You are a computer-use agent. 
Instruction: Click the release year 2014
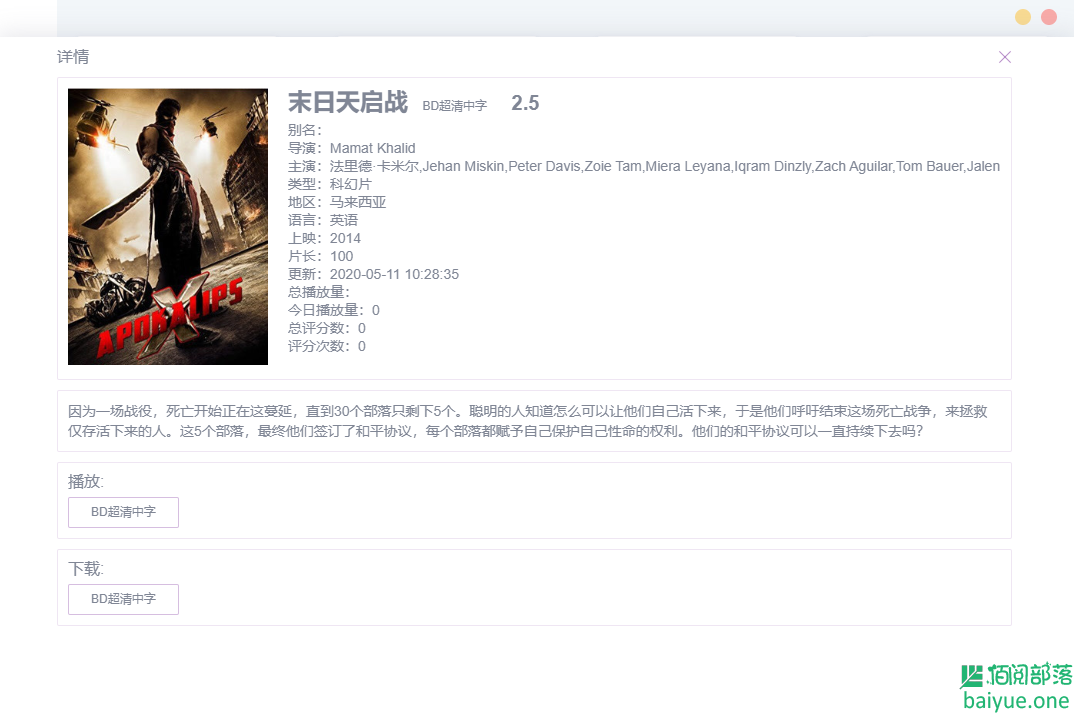[x=345, y=238]
